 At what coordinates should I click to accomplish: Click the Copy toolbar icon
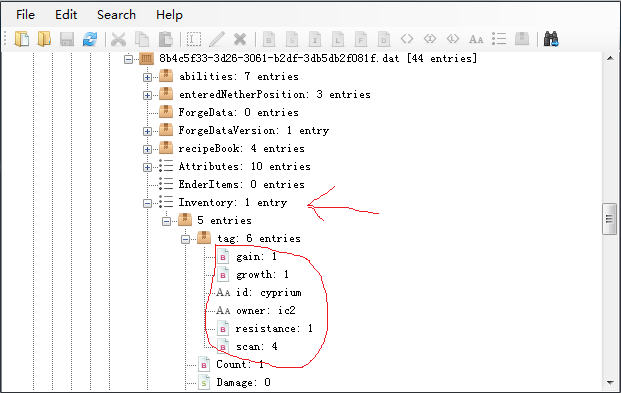point(142,39)
